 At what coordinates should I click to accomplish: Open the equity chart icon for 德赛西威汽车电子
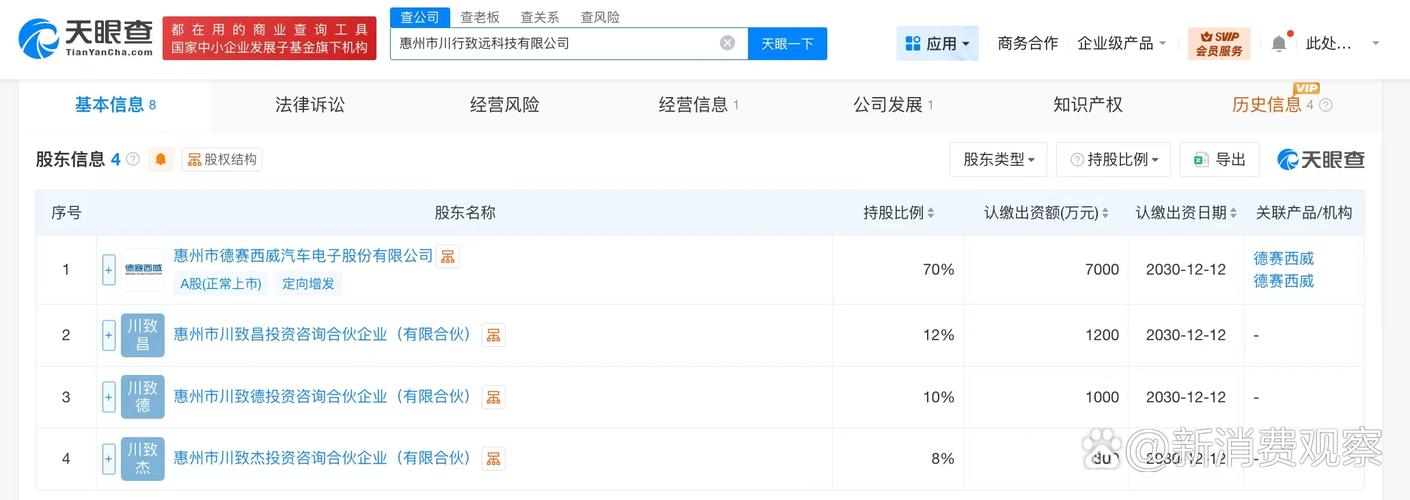point(448,256)
